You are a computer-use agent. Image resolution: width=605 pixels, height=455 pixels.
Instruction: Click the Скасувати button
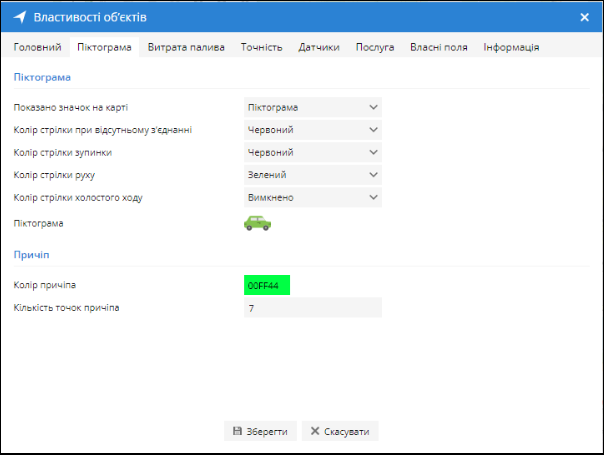coord(340,431)
